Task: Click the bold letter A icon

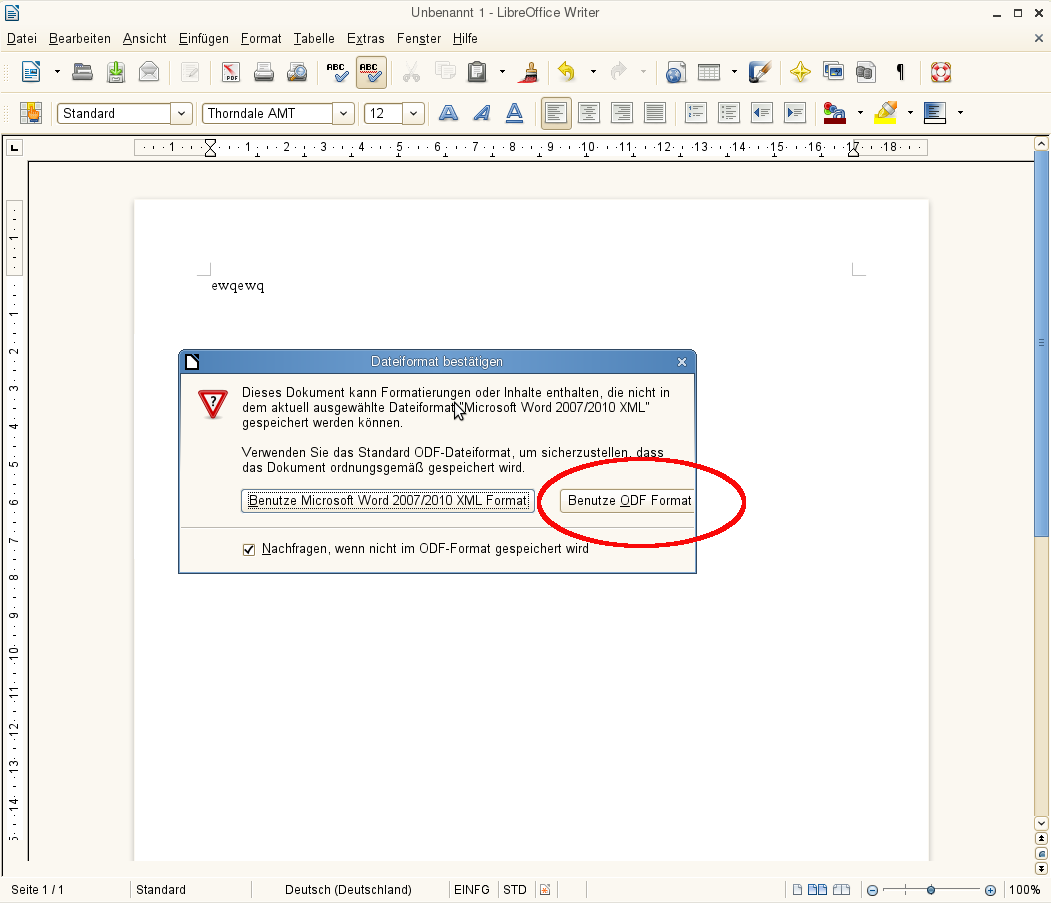Action: point(448,113)
